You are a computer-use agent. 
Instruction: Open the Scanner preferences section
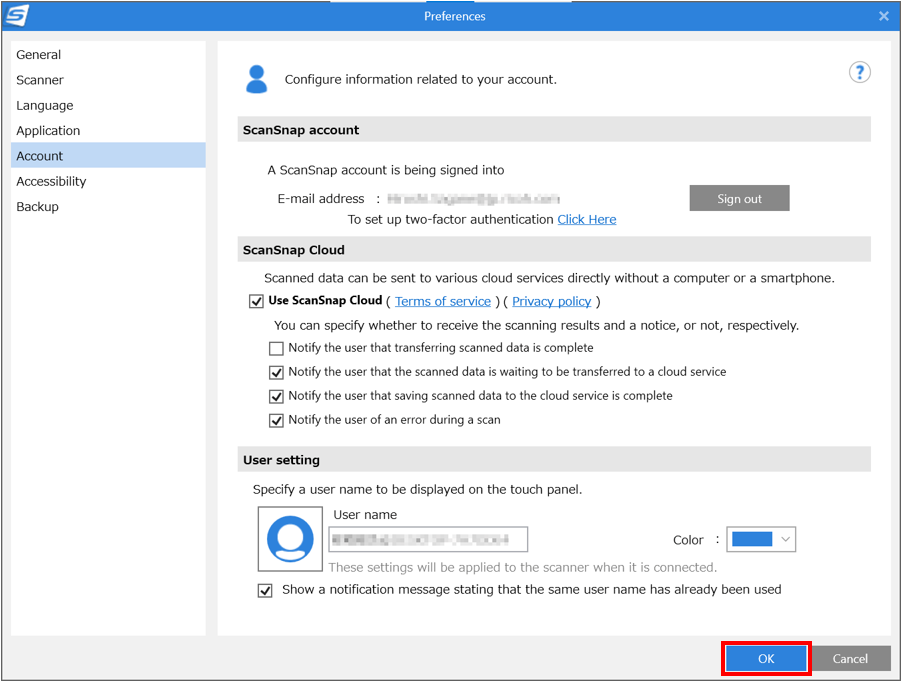click(108, 80)
